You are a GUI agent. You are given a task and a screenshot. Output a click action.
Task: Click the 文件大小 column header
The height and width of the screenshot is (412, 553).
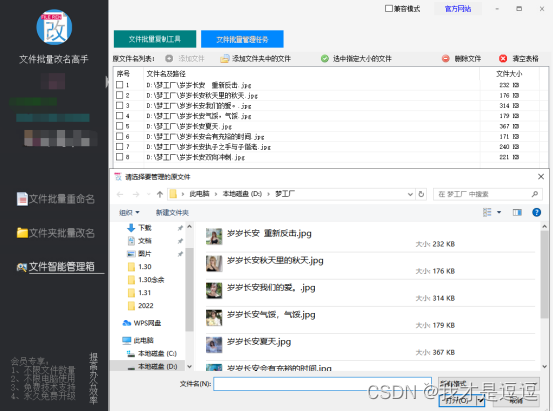pos(509,74)
